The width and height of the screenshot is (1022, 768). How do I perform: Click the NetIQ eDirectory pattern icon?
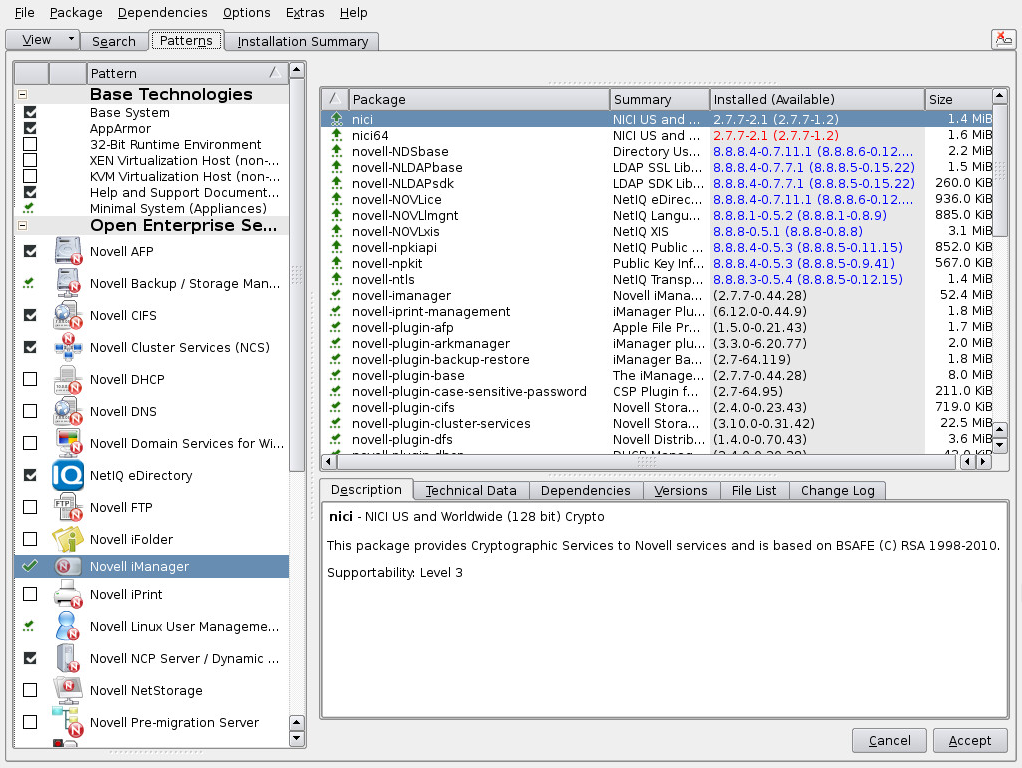[x=68, y=475]
